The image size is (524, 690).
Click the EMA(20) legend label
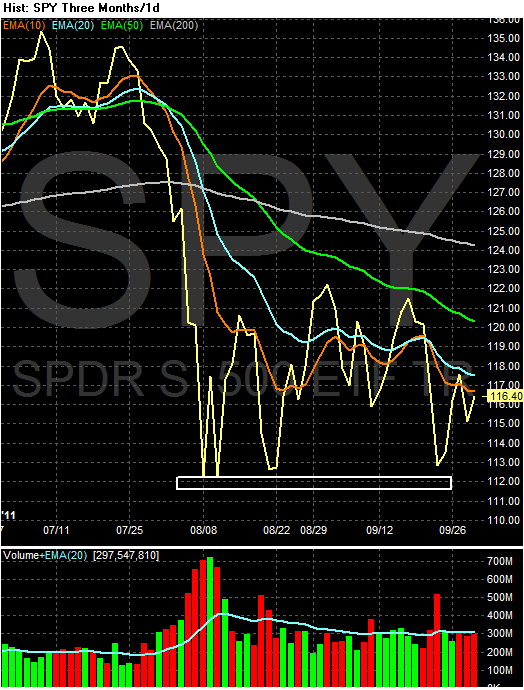(73, 25)
